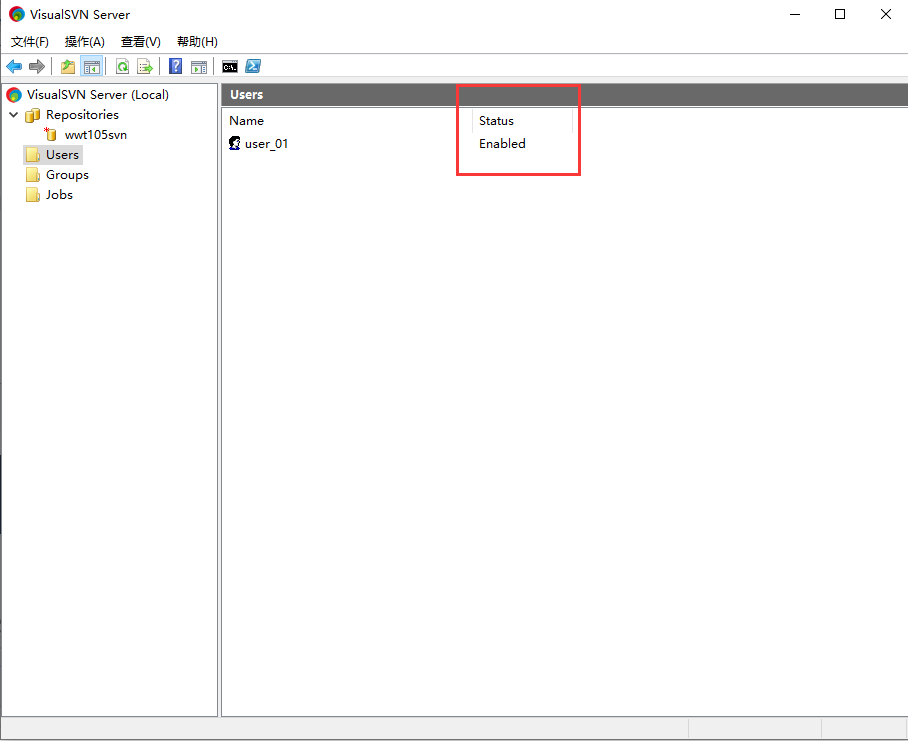Select the Groups folder in tree
The height and width of the screenshot is (741, 908).
[x=67, y=175]
